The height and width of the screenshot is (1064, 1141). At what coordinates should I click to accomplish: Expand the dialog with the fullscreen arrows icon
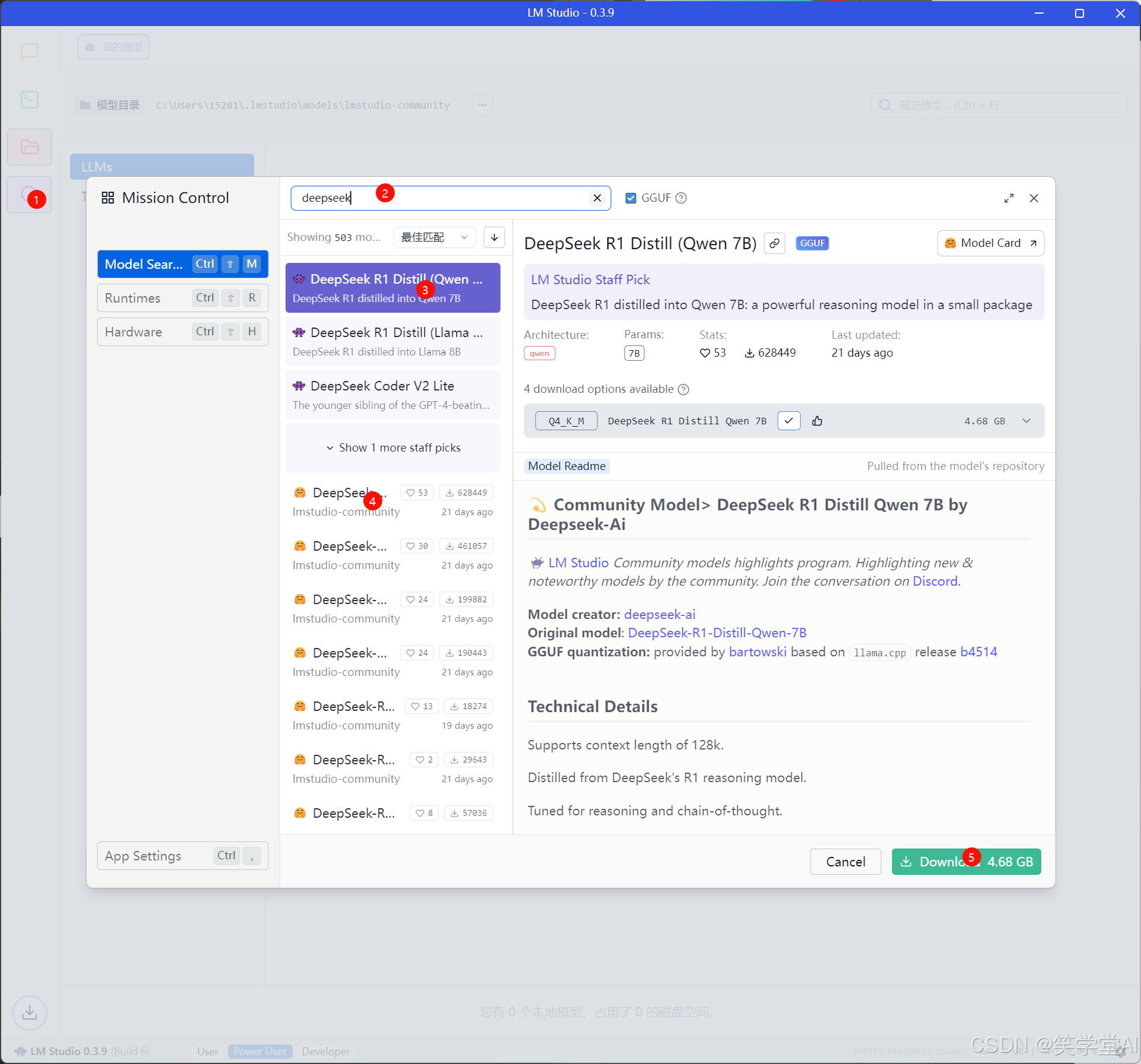coord(1009,198)
